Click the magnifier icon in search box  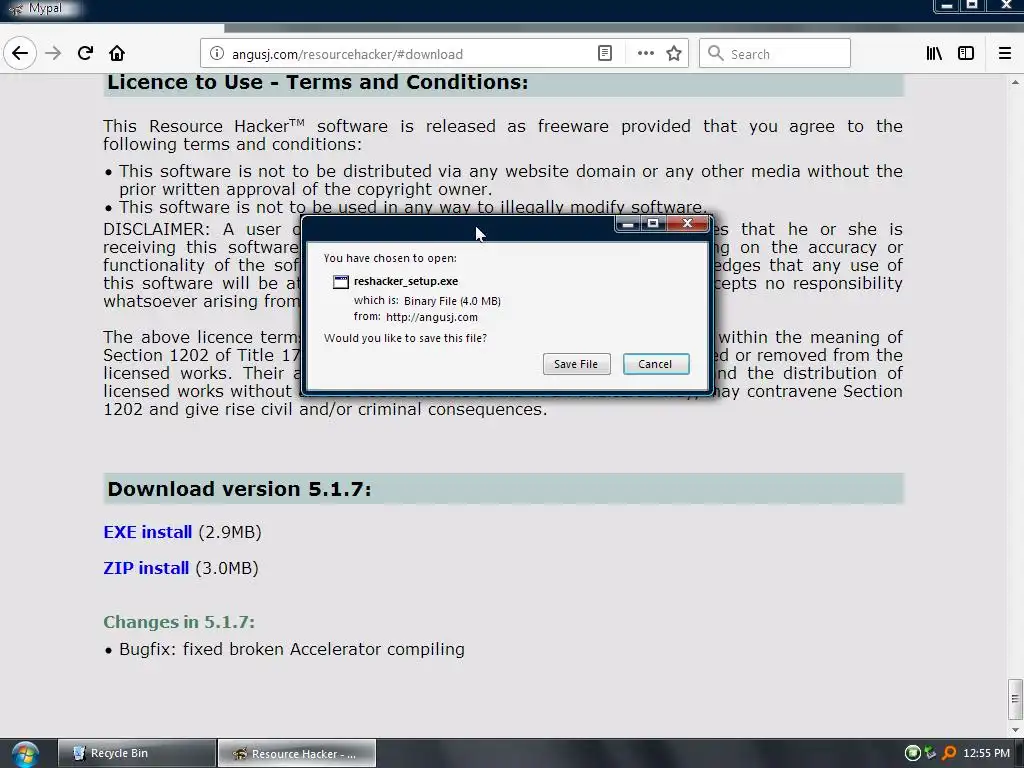(716, 54)
